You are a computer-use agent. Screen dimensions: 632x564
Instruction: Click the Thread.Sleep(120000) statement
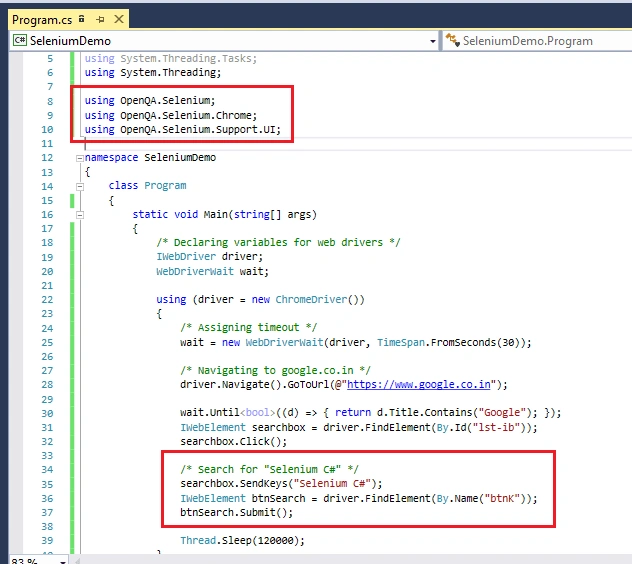click(243, 540)
